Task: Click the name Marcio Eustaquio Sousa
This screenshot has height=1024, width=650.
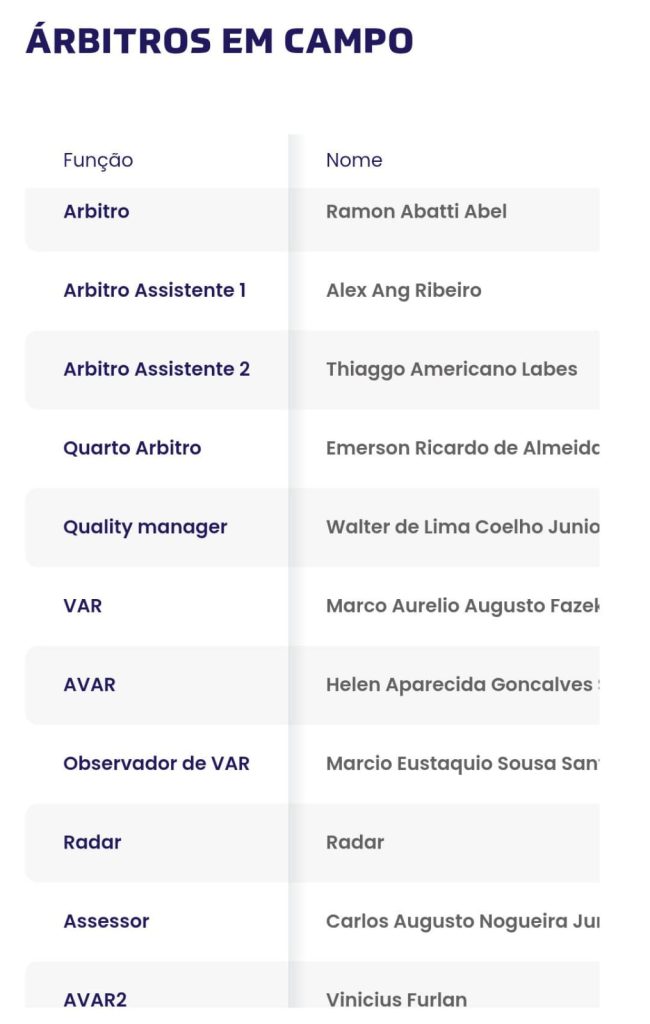Action: [x=462, y=764]
